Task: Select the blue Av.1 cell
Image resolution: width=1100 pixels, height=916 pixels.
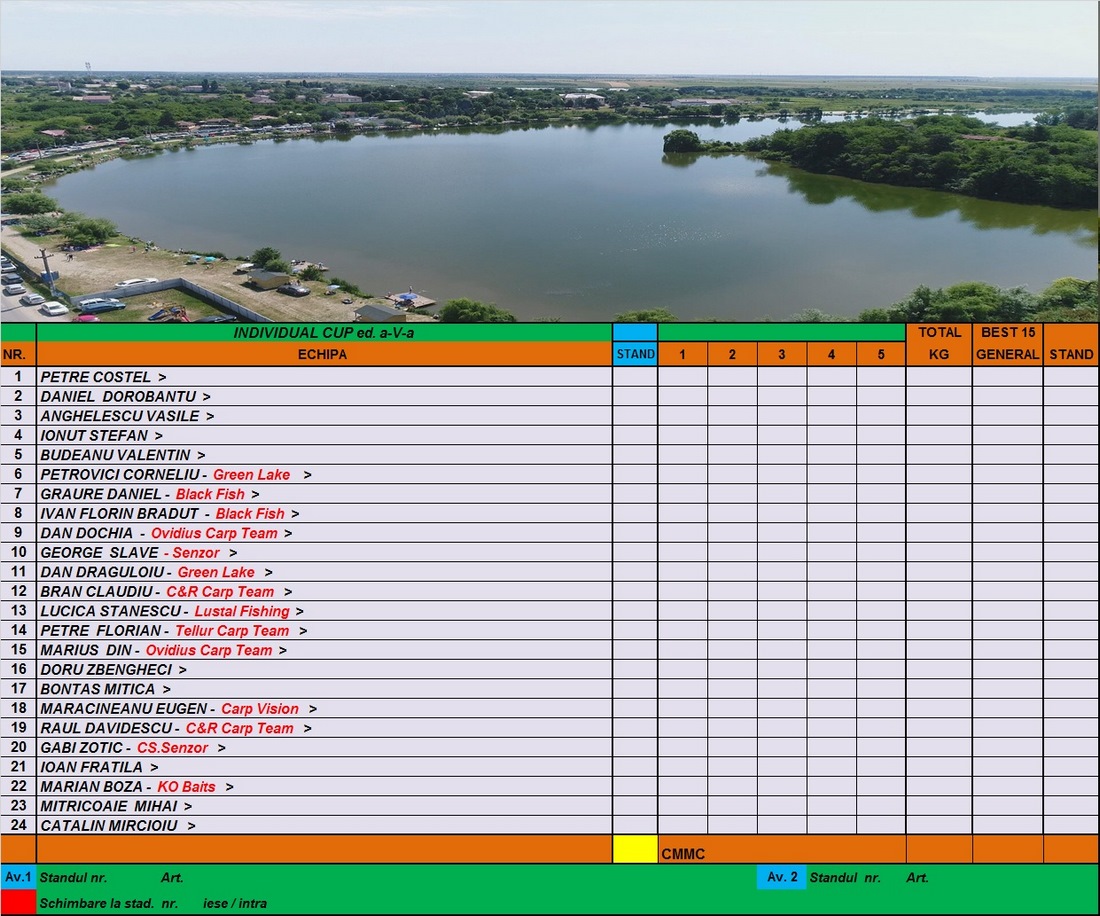Action: (18, 877)
